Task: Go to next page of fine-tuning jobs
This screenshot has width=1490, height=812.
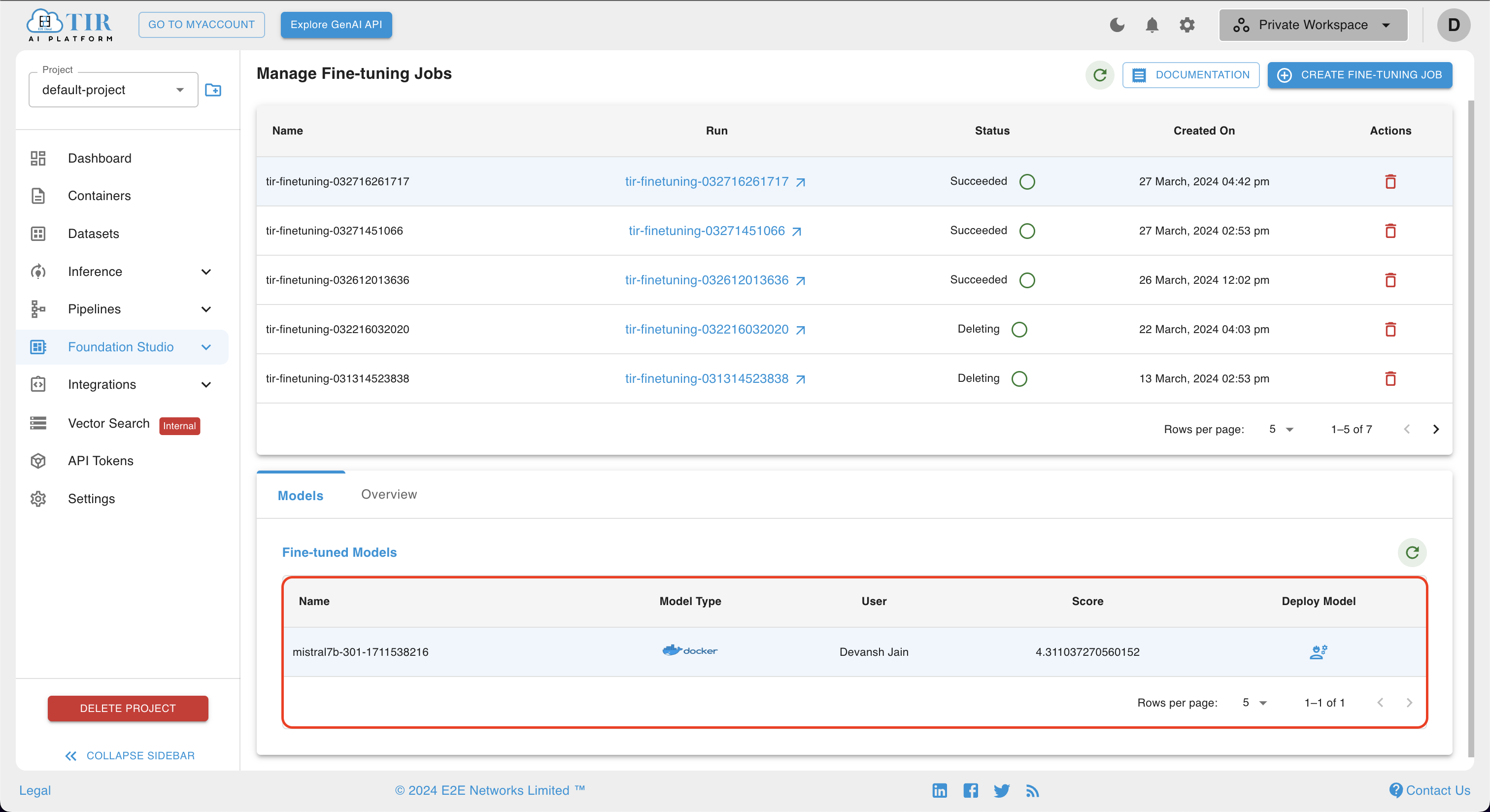Action: 1436,429
